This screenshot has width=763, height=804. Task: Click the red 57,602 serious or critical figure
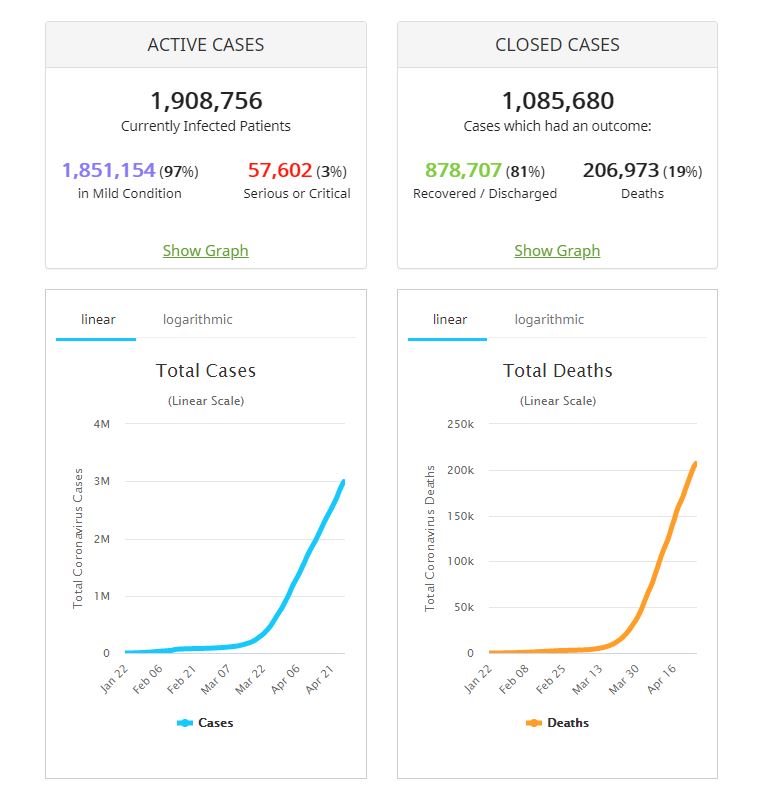pos(280,170)
